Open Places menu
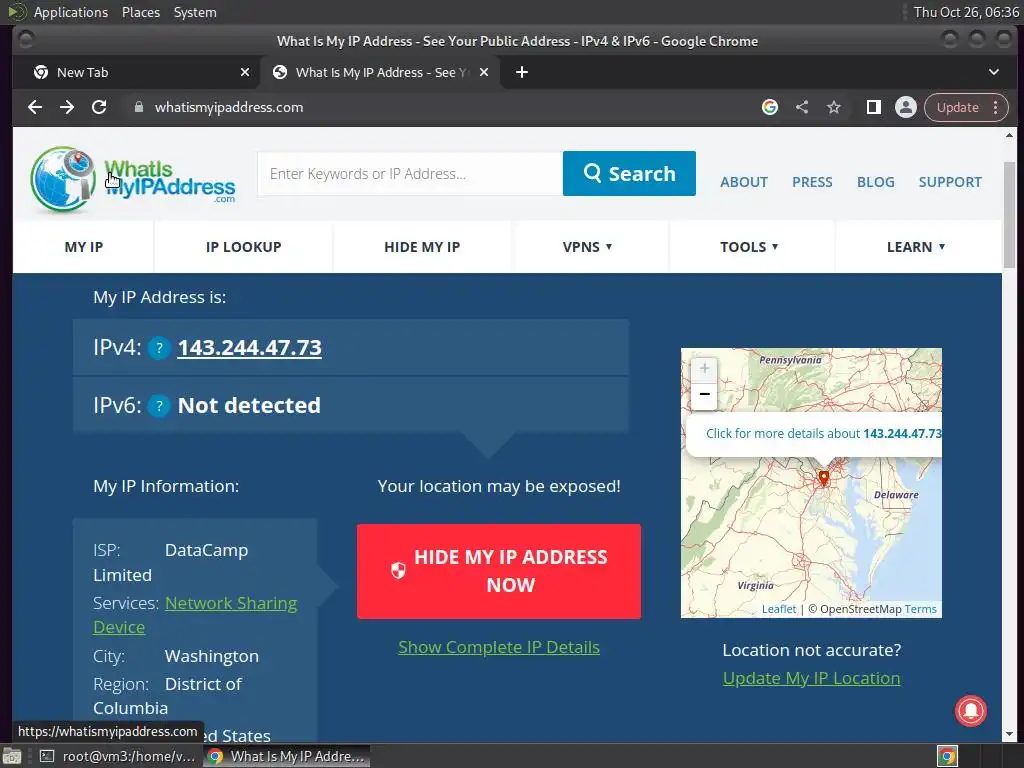 140,12
